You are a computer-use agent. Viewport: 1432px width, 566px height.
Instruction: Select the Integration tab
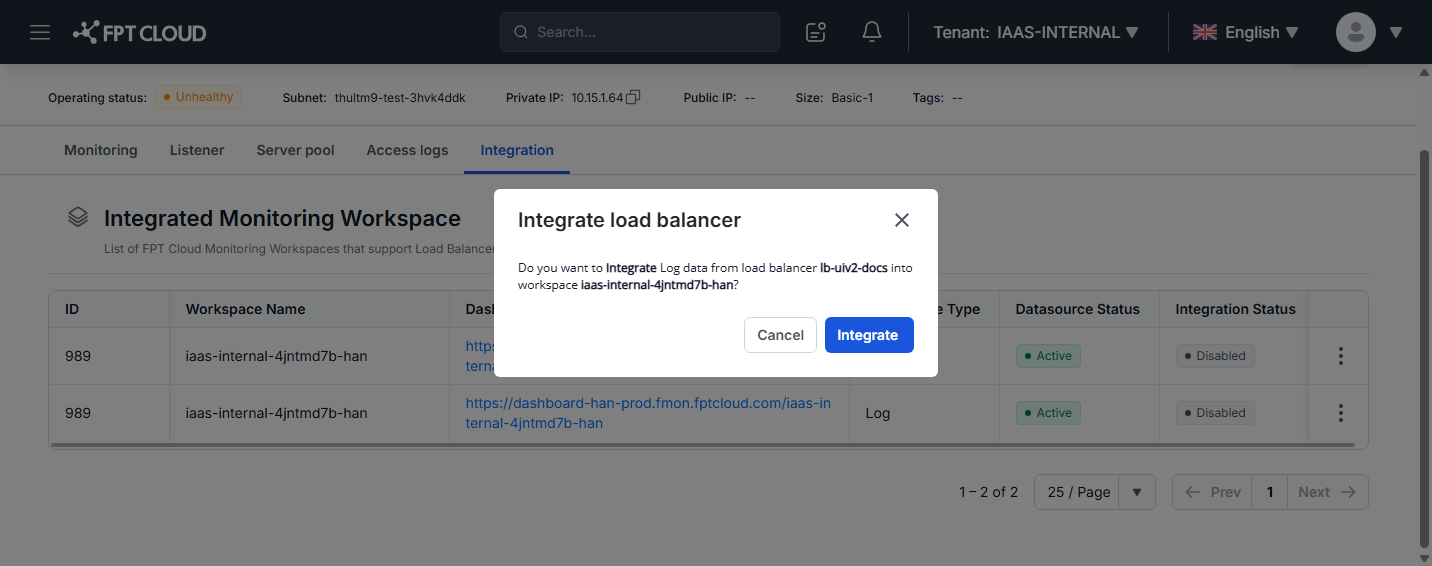point(517,150)
